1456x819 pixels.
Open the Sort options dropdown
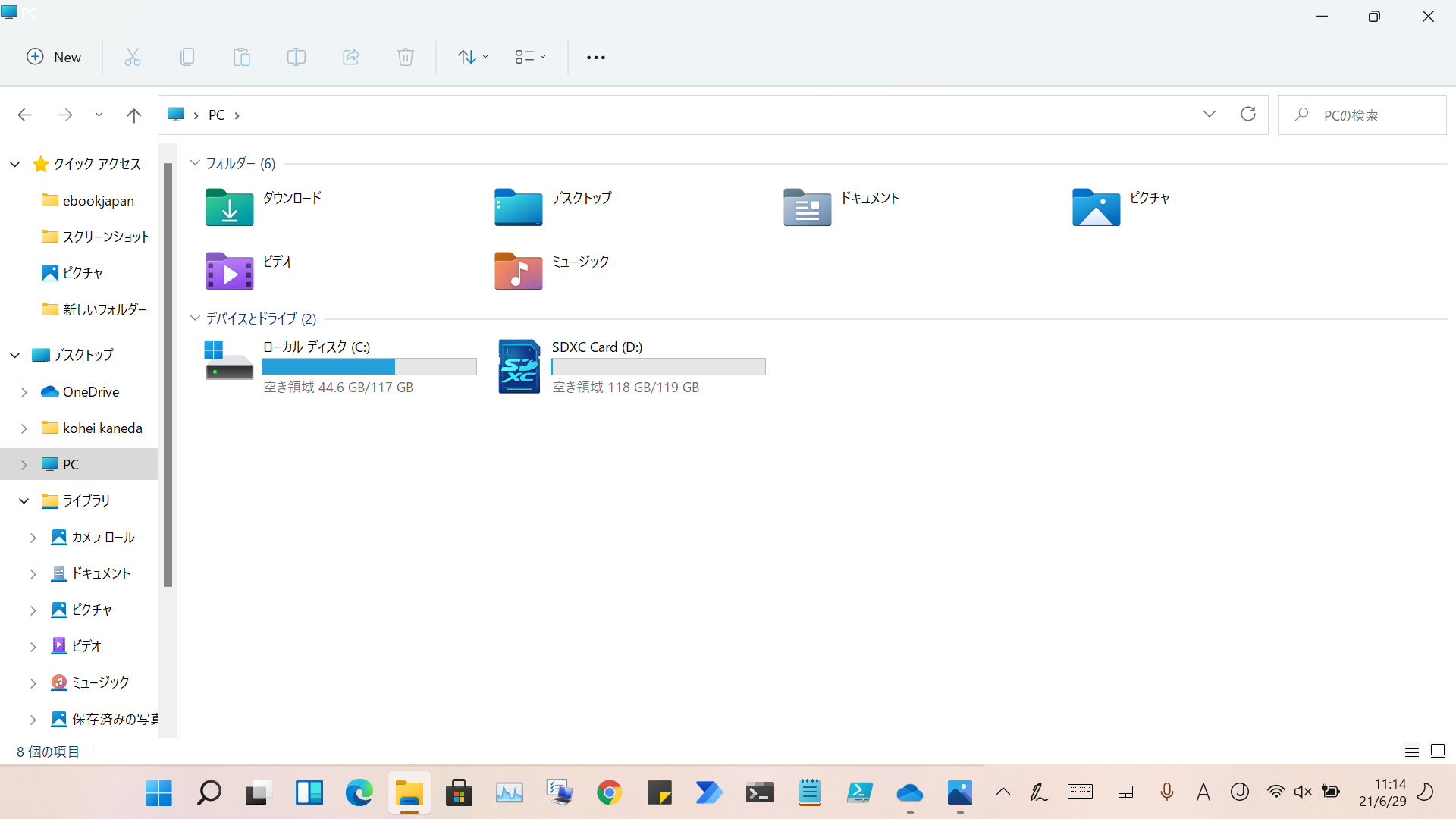472,57
